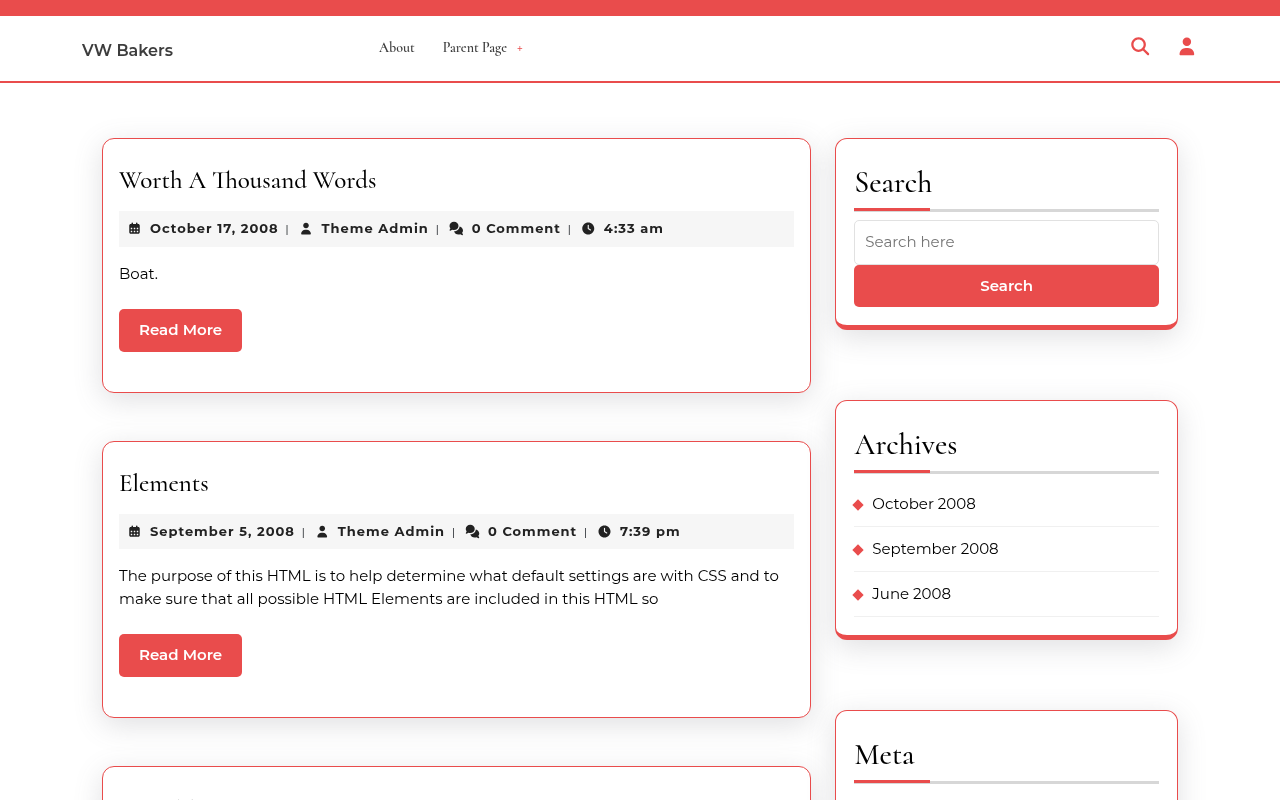Image resolution: width=1280 pixels, height=800 pixels.
Task: Click clock icon beside 4:33 am
Action: pyautogui.click(x=588, y=229)
